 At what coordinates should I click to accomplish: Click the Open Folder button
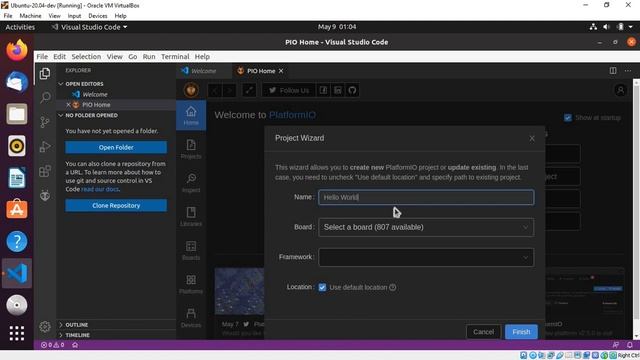pyautogui.click(x=116, y=147)
